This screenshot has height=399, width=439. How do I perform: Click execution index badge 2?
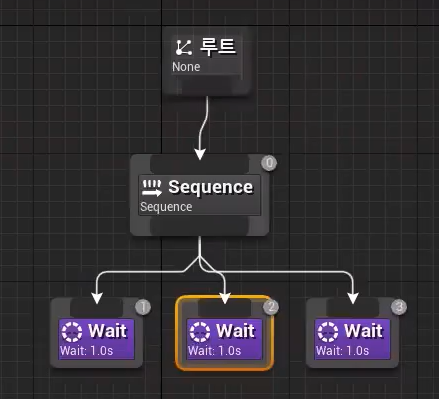coord(271,307)
